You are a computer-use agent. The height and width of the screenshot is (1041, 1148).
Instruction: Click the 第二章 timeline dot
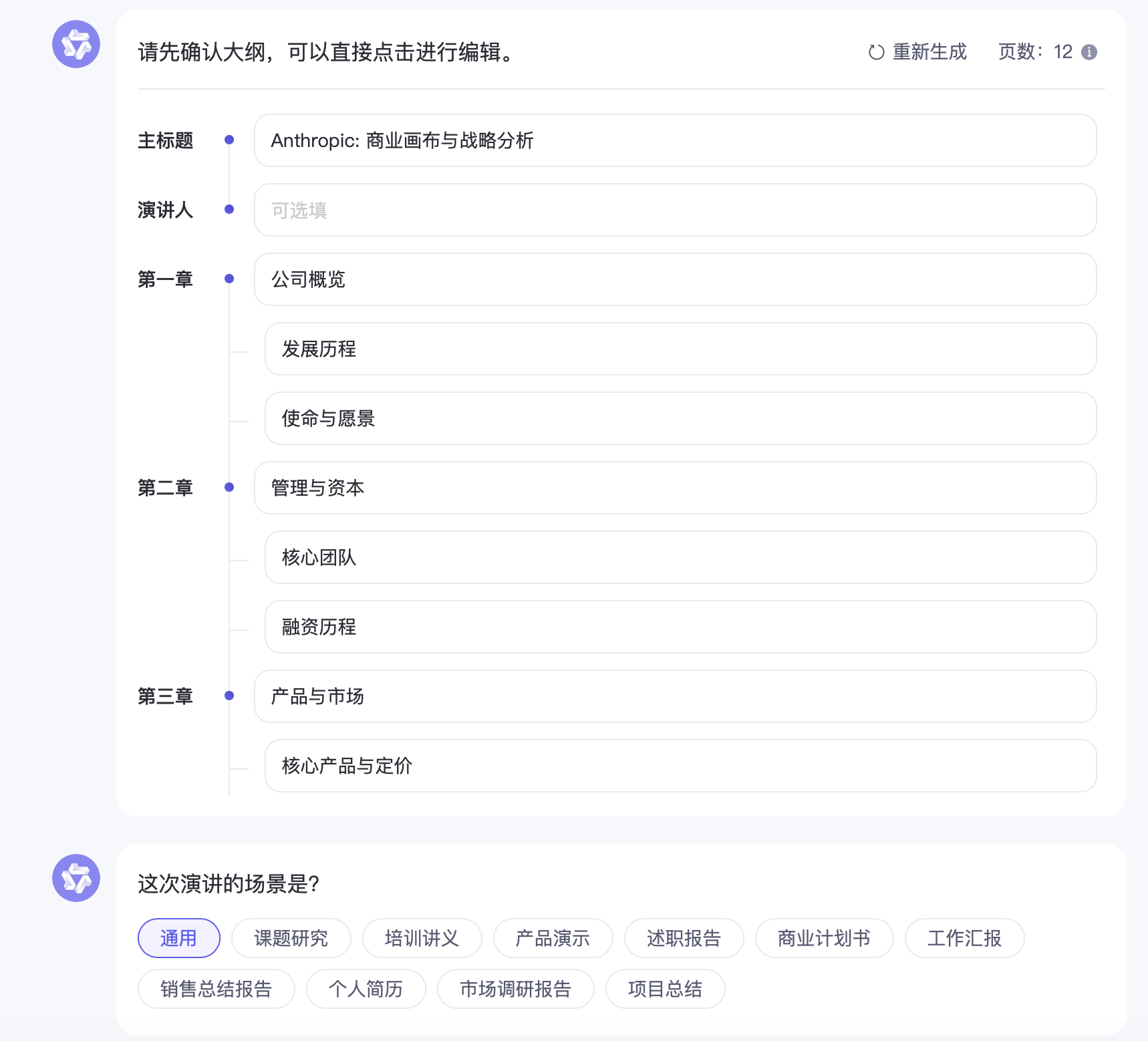[229, 487]
